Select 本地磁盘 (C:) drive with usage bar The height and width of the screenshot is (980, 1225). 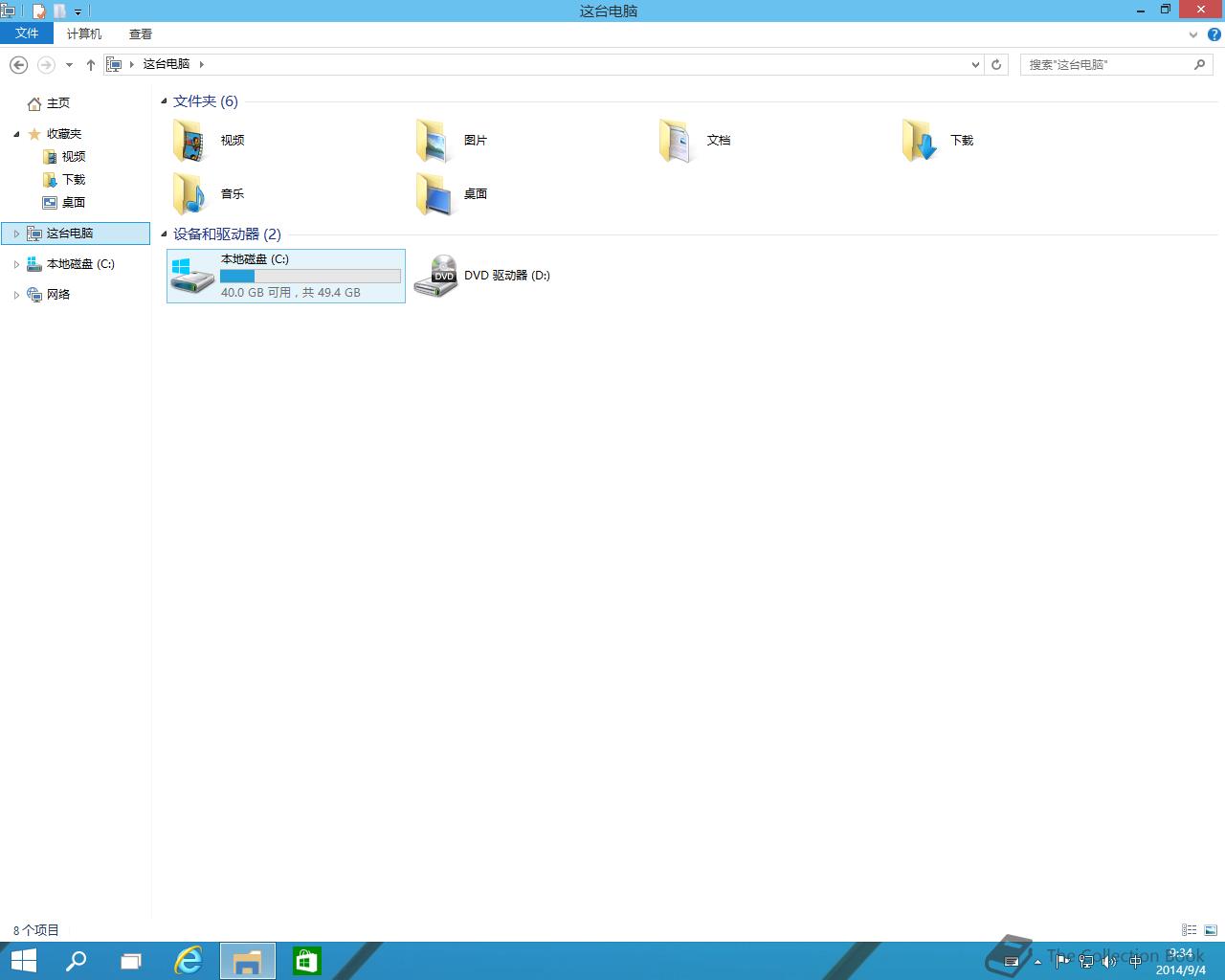(x=286, y=276)
